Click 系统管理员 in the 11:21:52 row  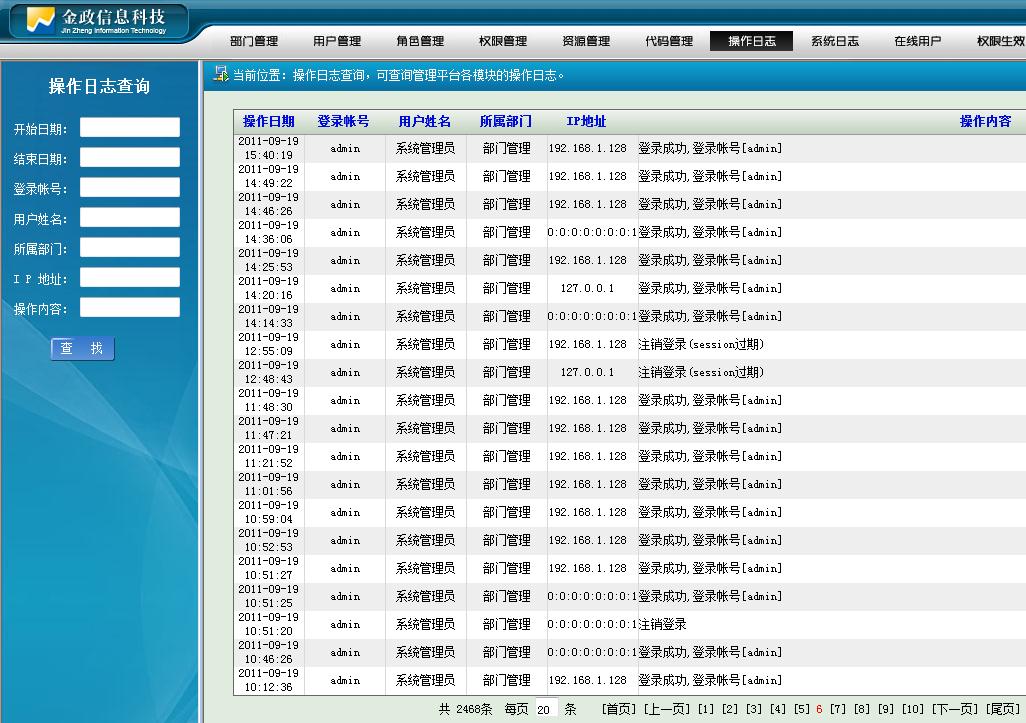[425, 457]
